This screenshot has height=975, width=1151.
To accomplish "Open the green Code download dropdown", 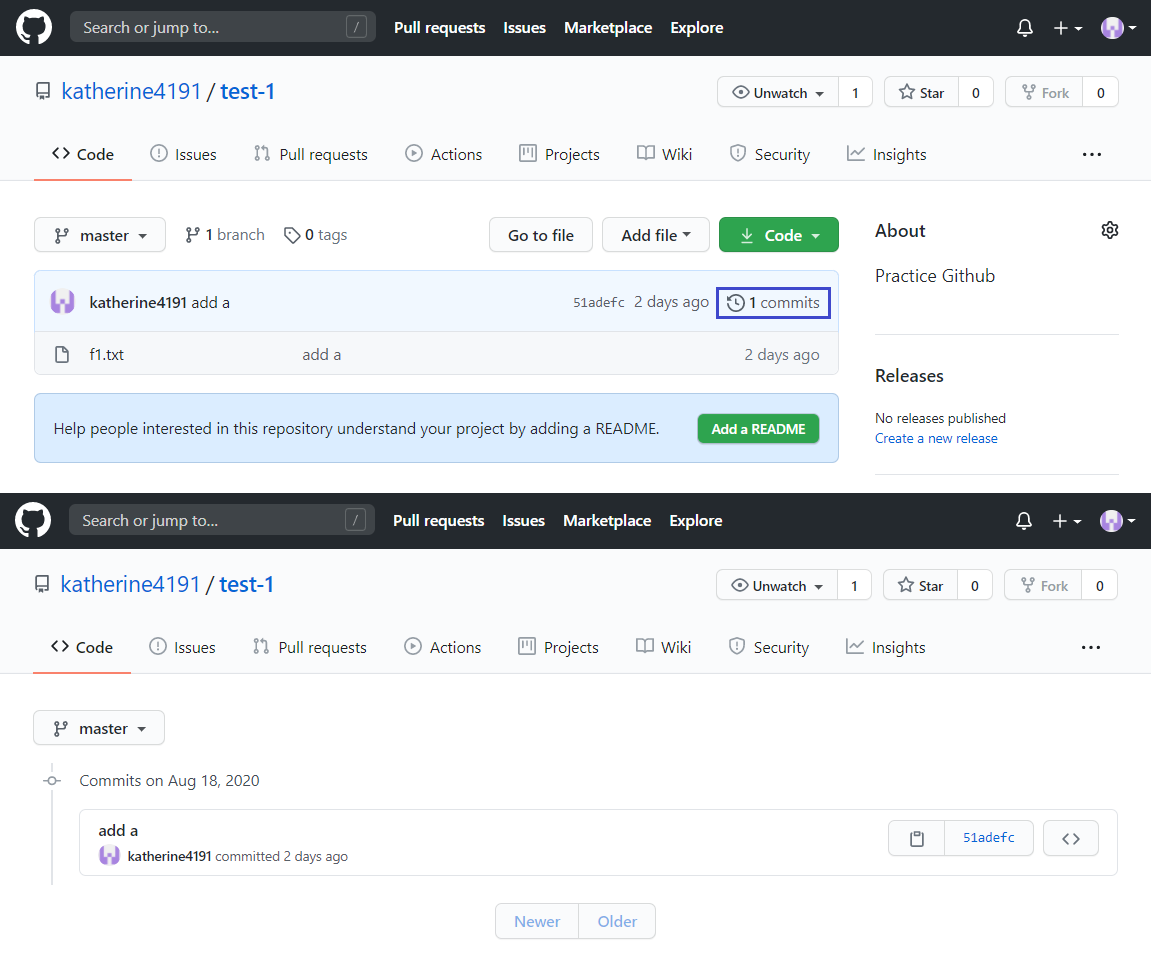I will [x=779, y=235].
